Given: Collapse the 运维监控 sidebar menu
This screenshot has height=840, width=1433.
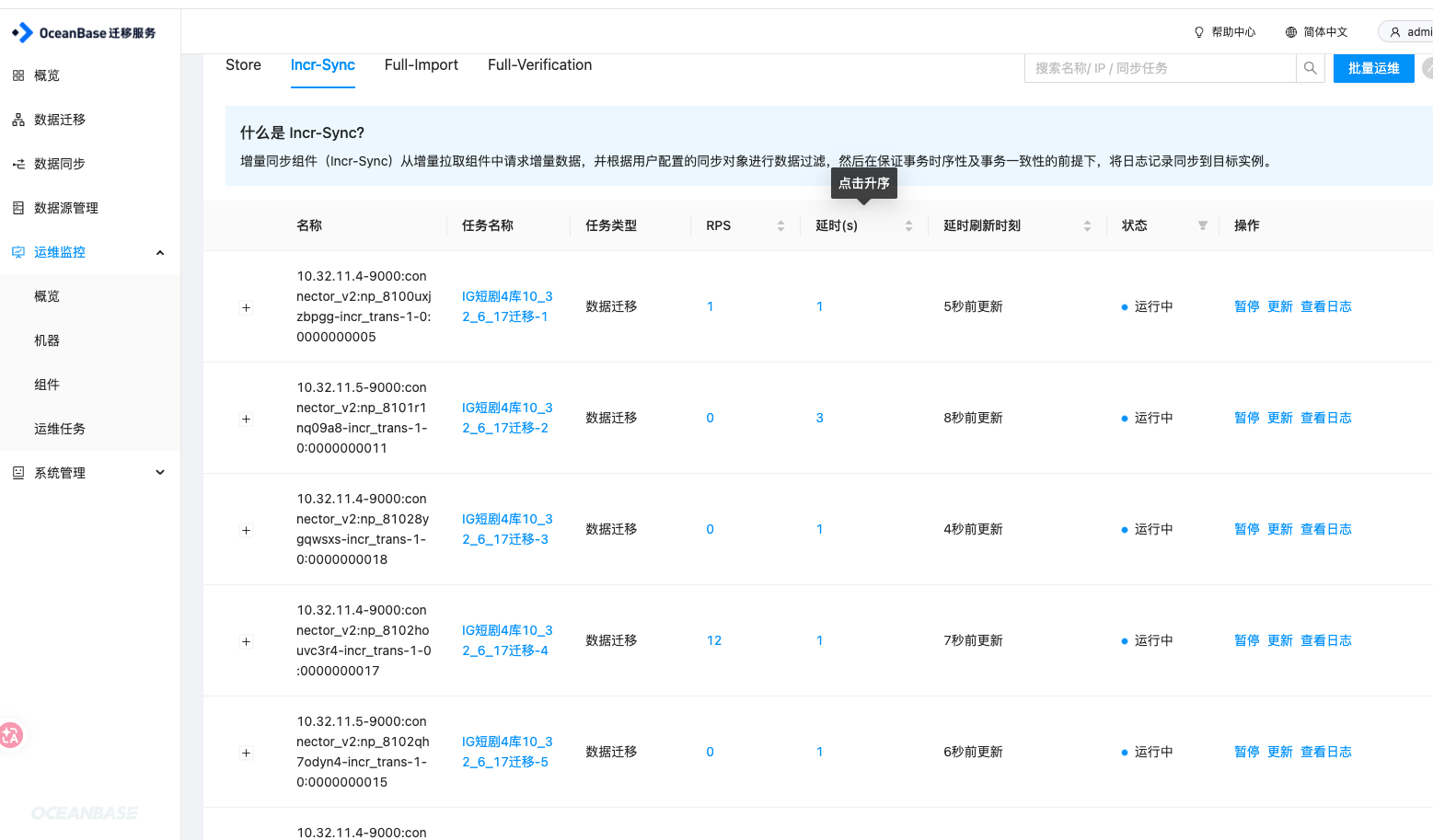Looking at the screenshot, I should 160,252.
